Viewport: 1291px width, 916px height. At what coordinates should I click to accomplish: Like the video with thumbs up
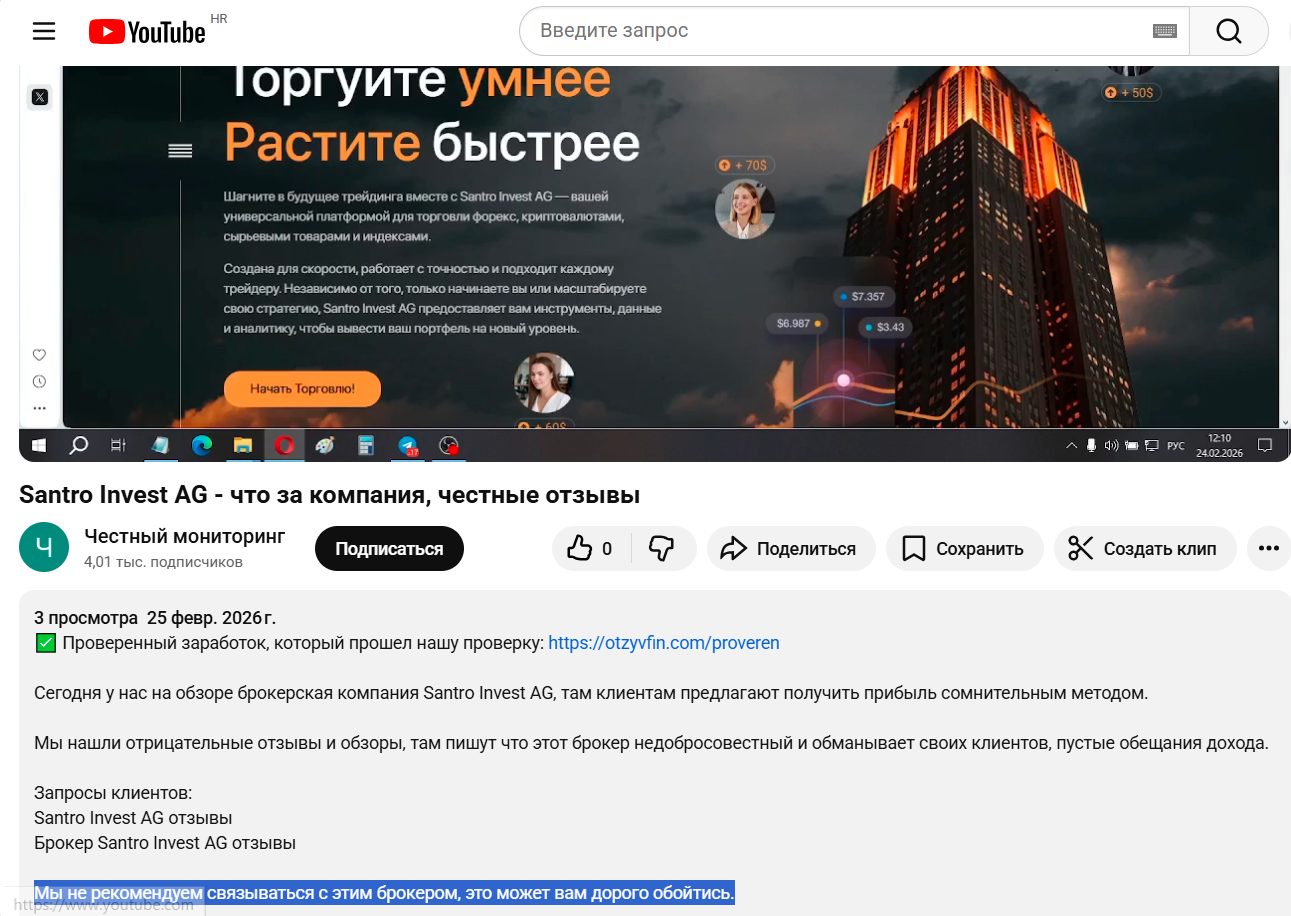point(590,548)
